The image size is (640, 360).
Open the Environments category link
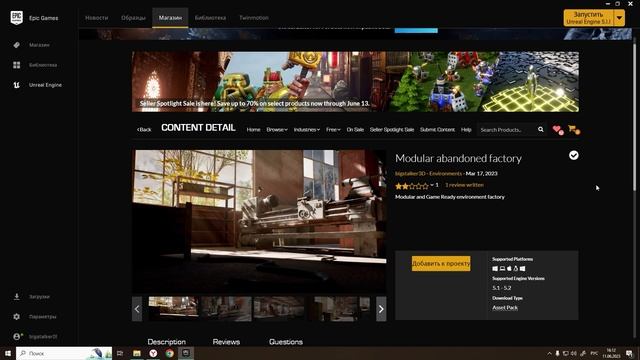tap(445, 173)
